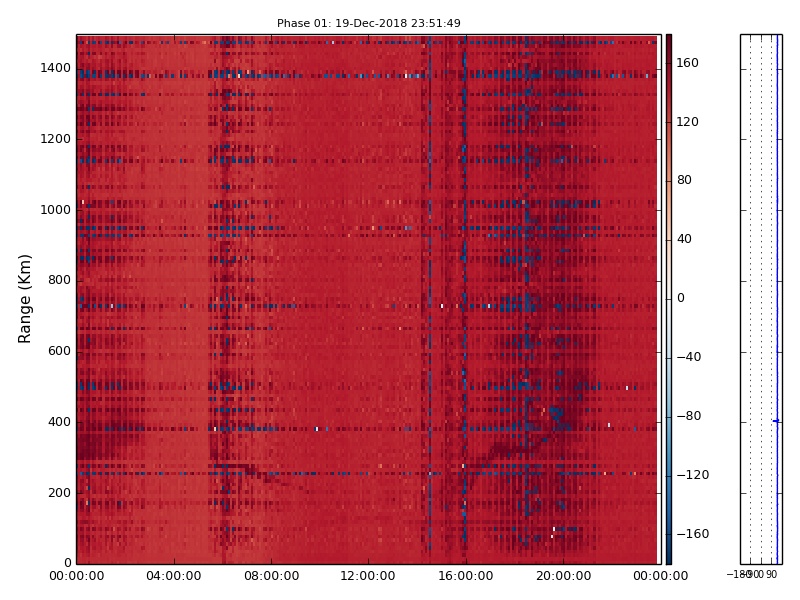
Task: Click the colorbar label 40
Action: [x=684, y=239]
